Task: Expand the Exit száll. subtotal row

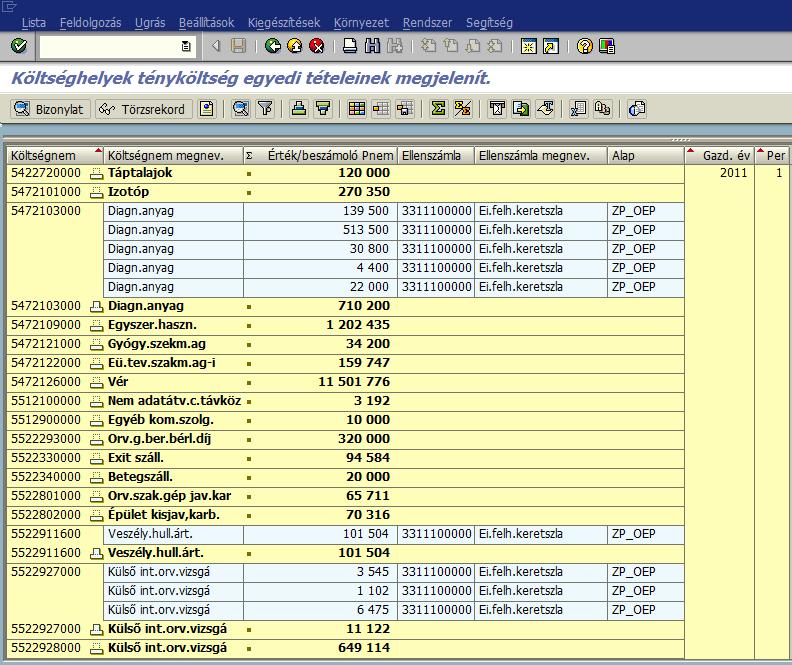Action: [x=96, y=458]
